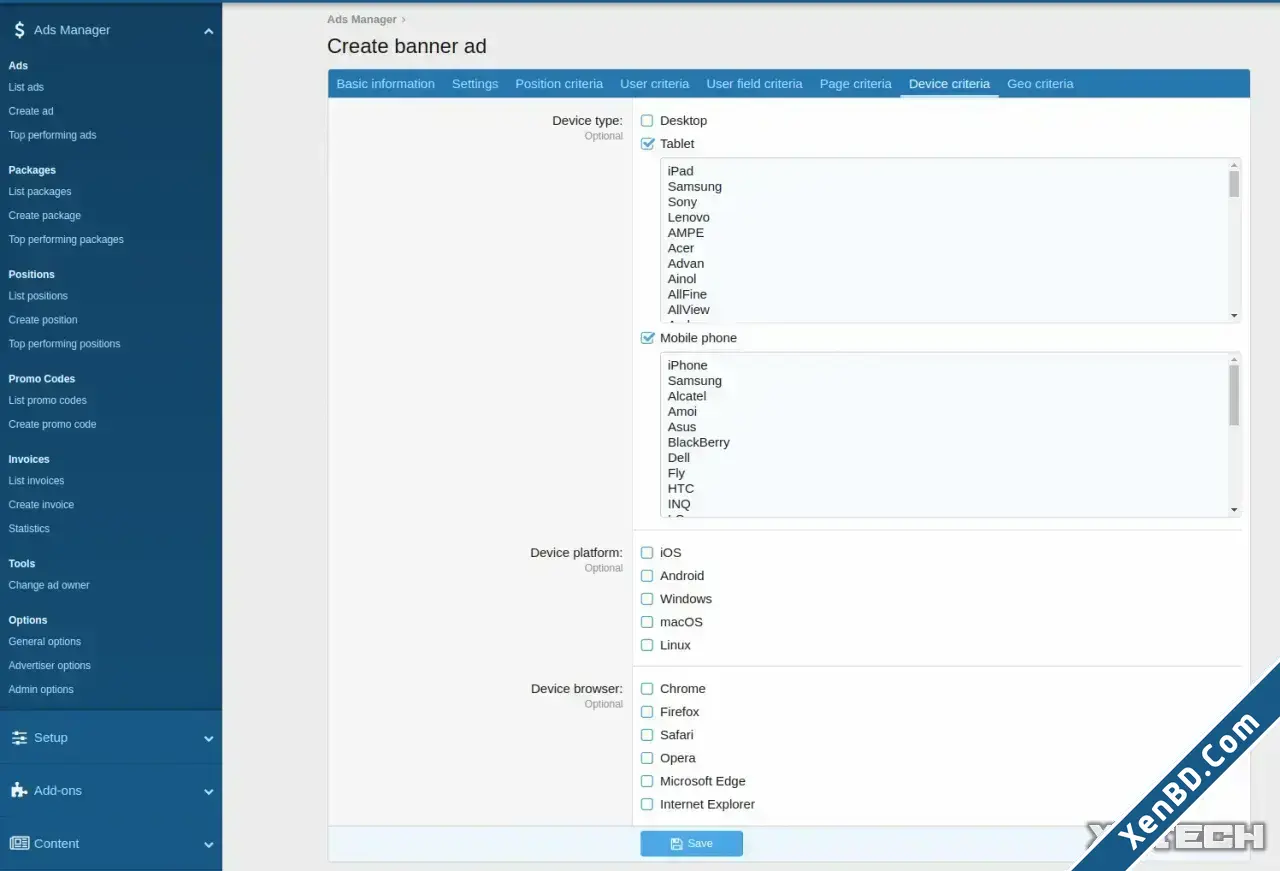Open List promo codes link
Screen dimensions: 1280x871
(x=47, y=400)
